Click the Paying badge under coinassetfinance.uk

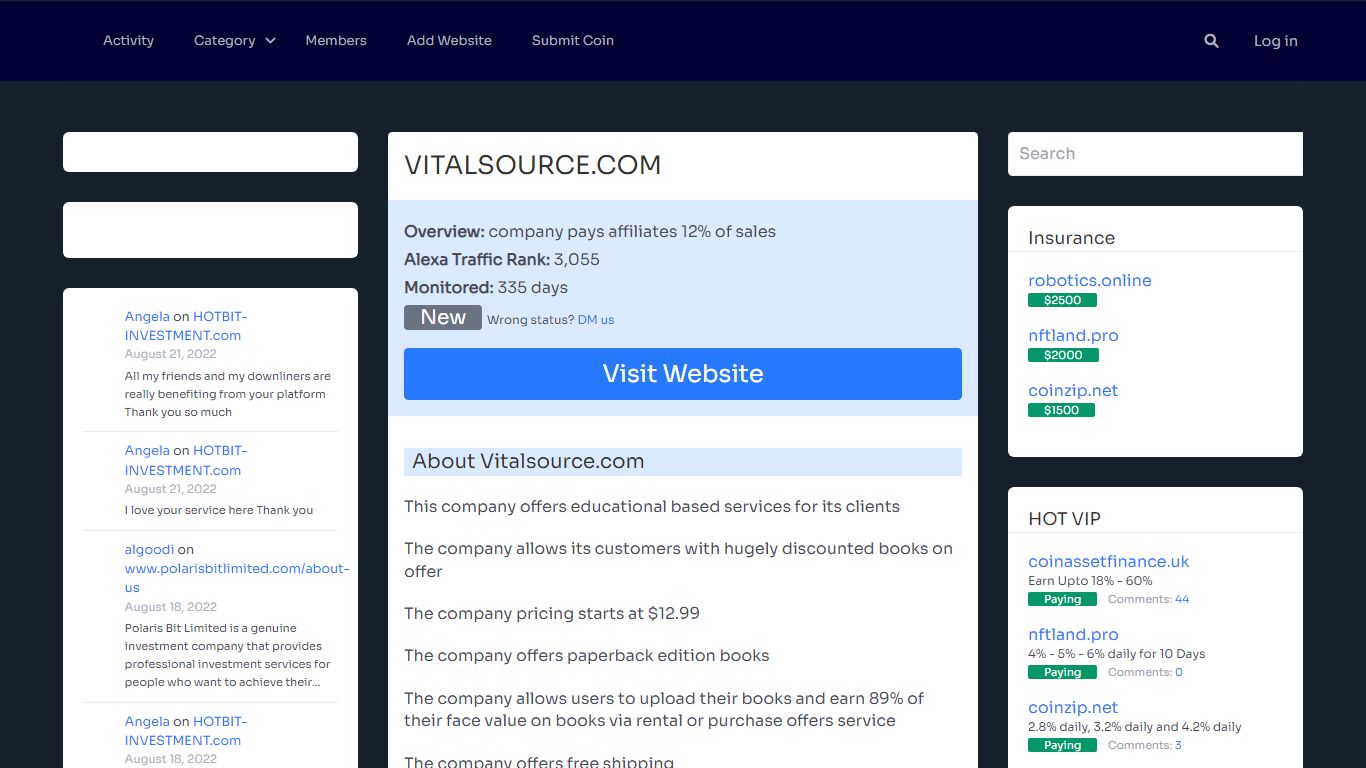1062,599
